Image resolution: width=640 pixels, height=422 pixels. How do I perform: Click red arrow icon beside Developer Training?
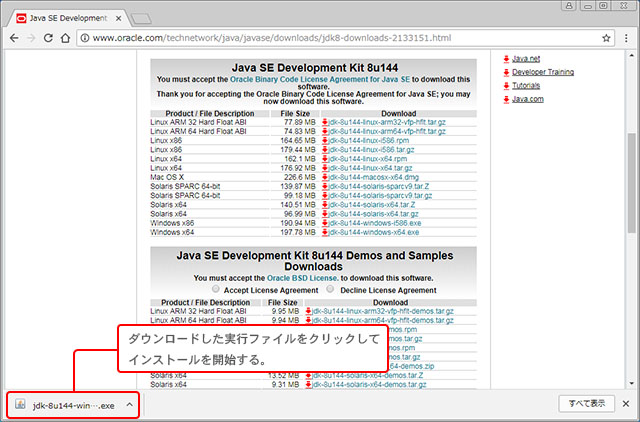tap(506, 72)
